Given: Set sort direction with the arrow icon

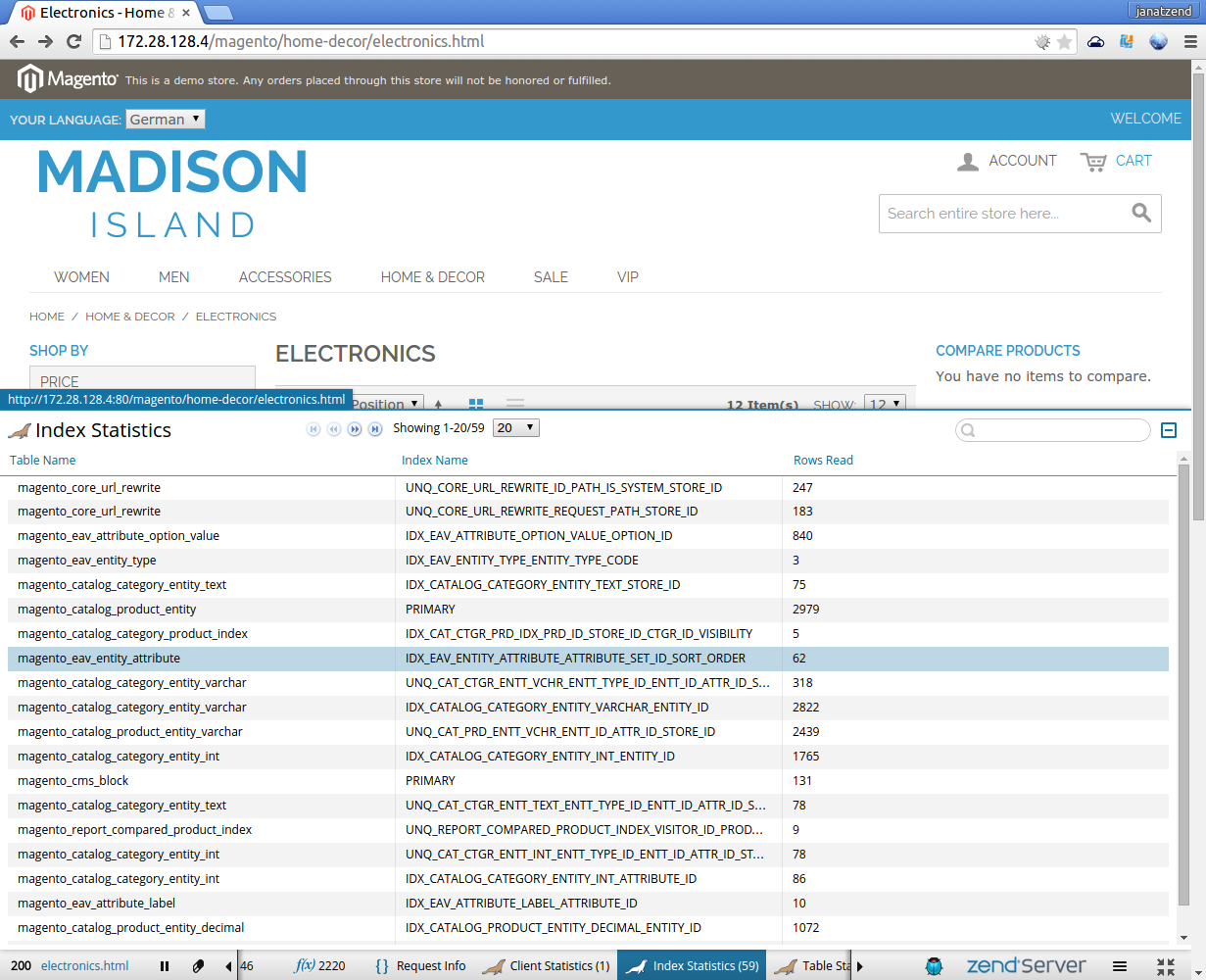Looking at the screenshot, I should click(x=439, y=404).
